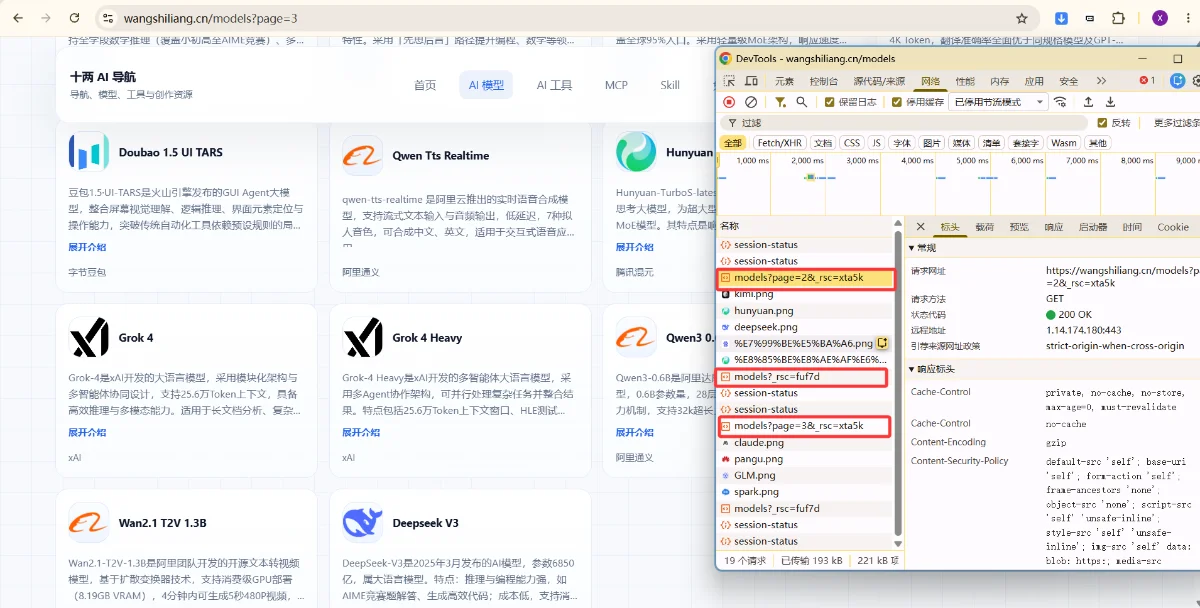
Task: Clear the network log
Action: tap(751, 102)
